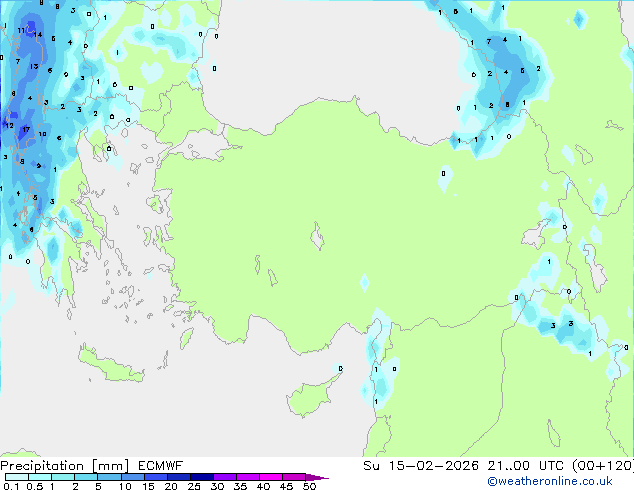
Task: Click the 0.5–1 mm legend color swatch
Action: pyautogui.click(x=40, y=477)
